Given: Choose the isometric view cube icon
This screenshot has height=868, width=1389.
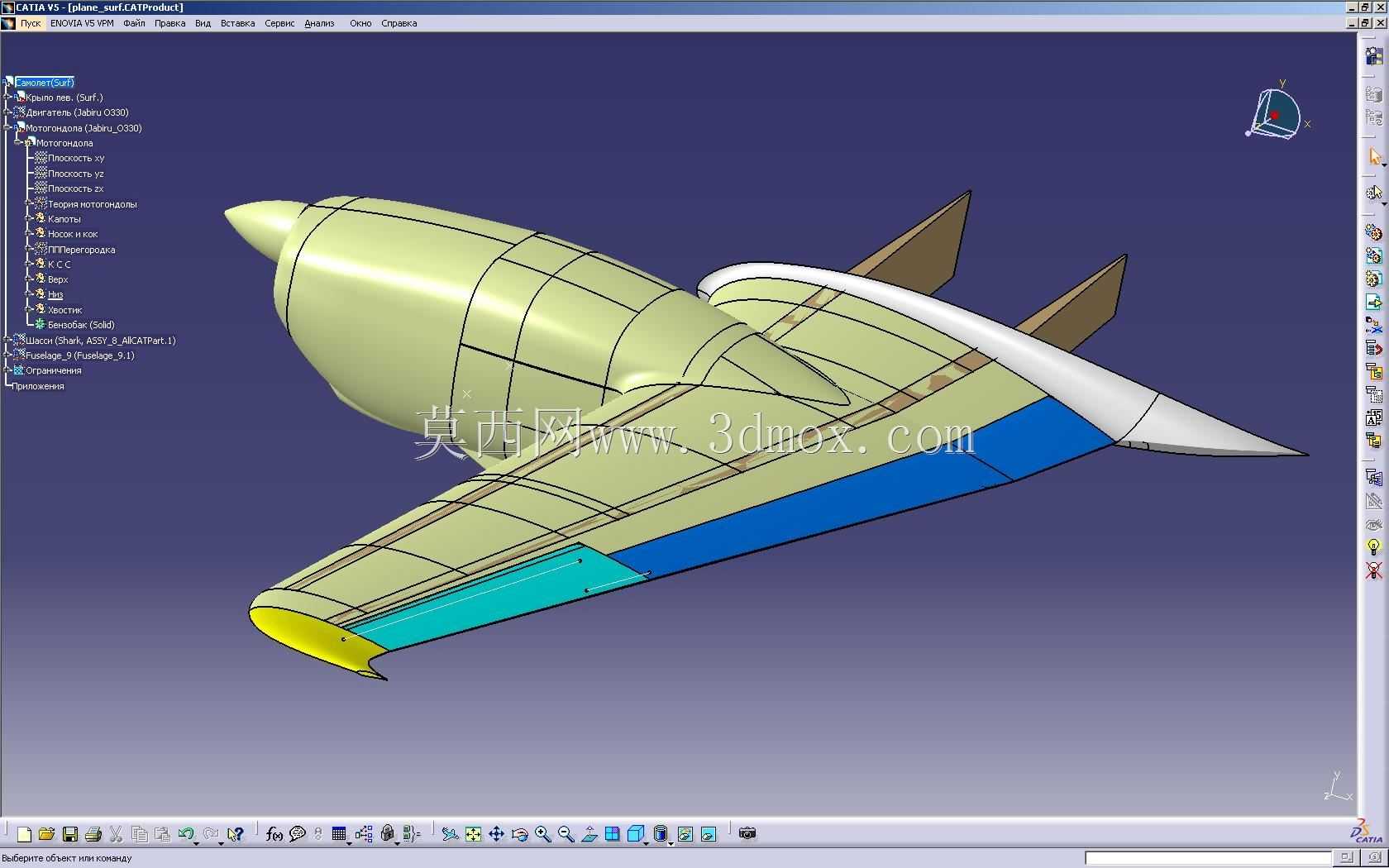Looking at the screenshot, I should (x=635, y=834).
